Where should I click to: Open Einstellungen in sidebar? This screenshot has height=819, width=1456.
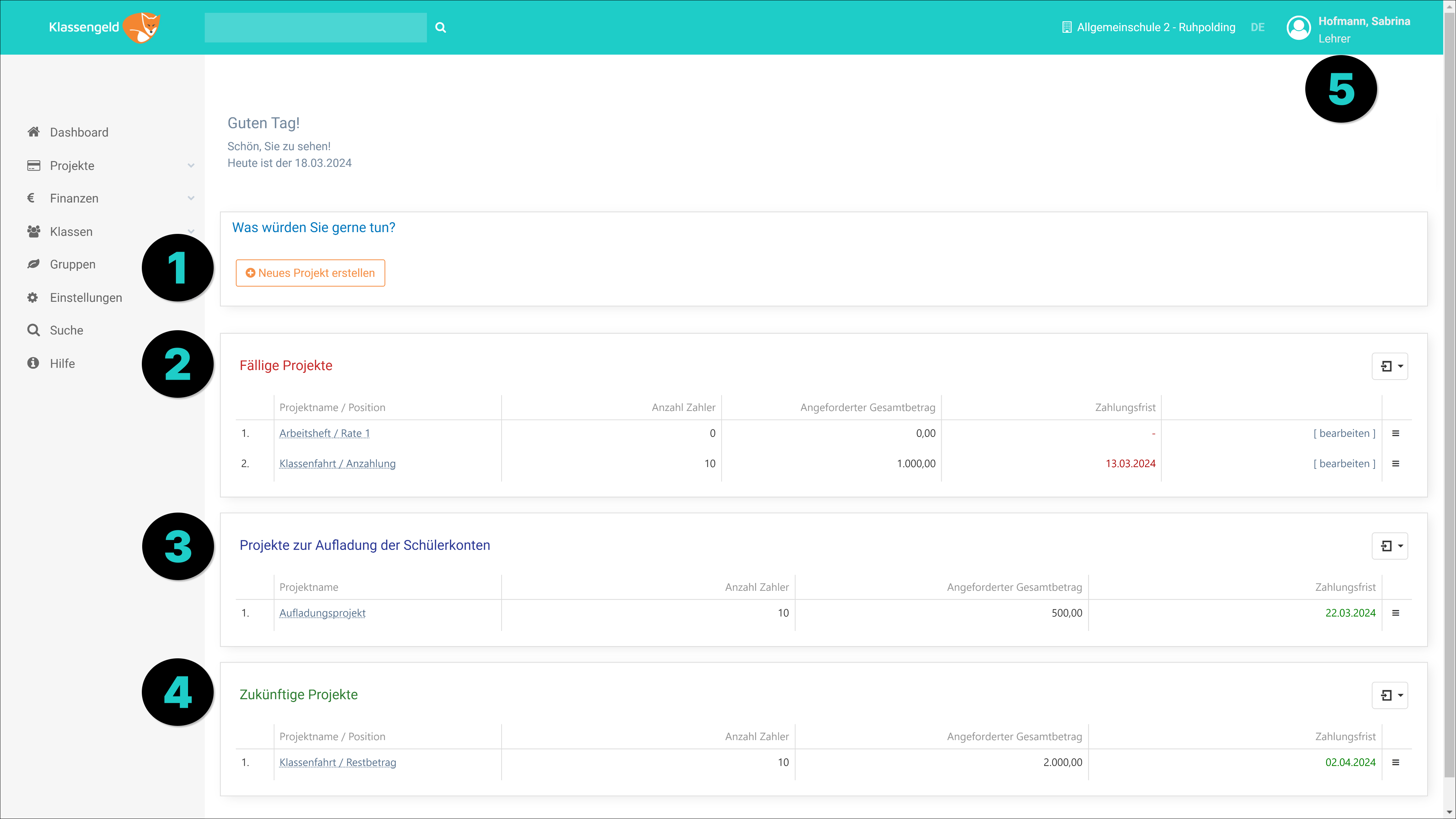tap(86, 298)
